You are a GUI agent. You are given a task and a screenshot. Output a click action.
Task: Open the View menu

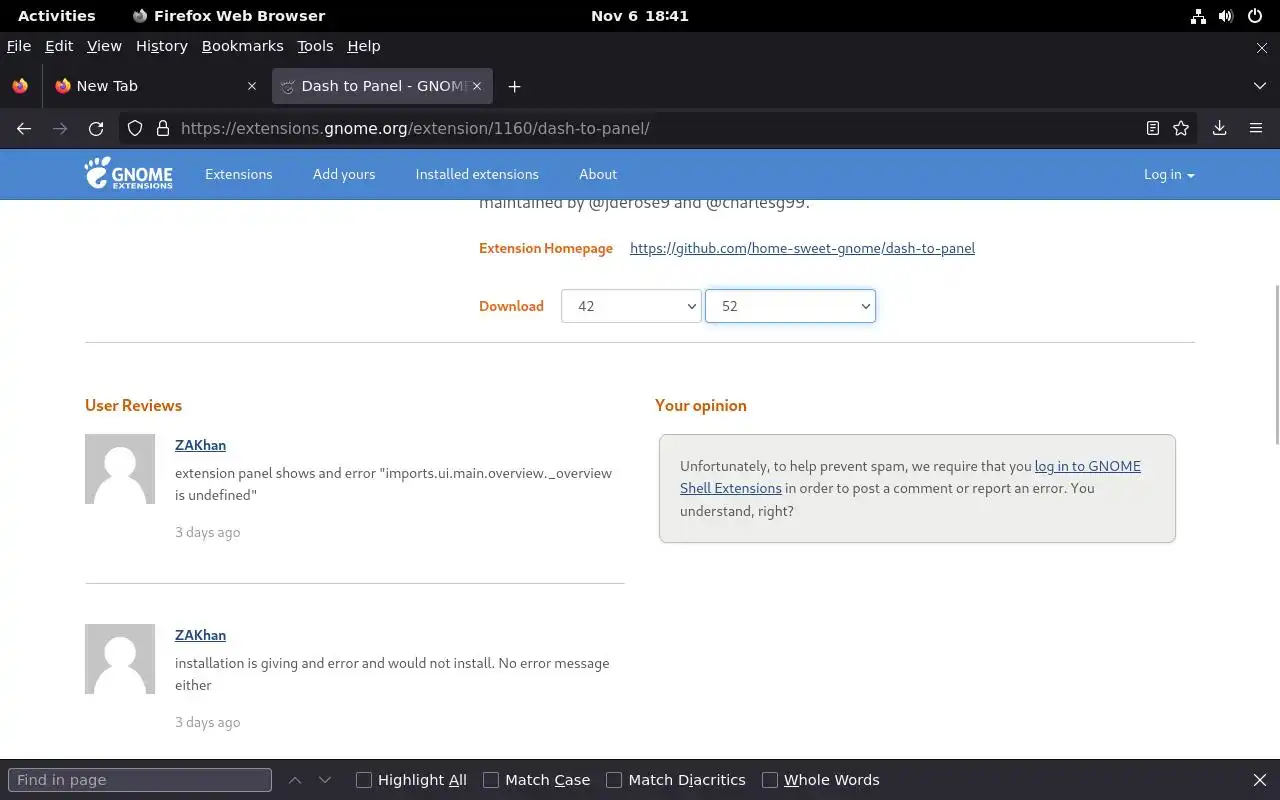pyautogui.click(x=104, y=46)
